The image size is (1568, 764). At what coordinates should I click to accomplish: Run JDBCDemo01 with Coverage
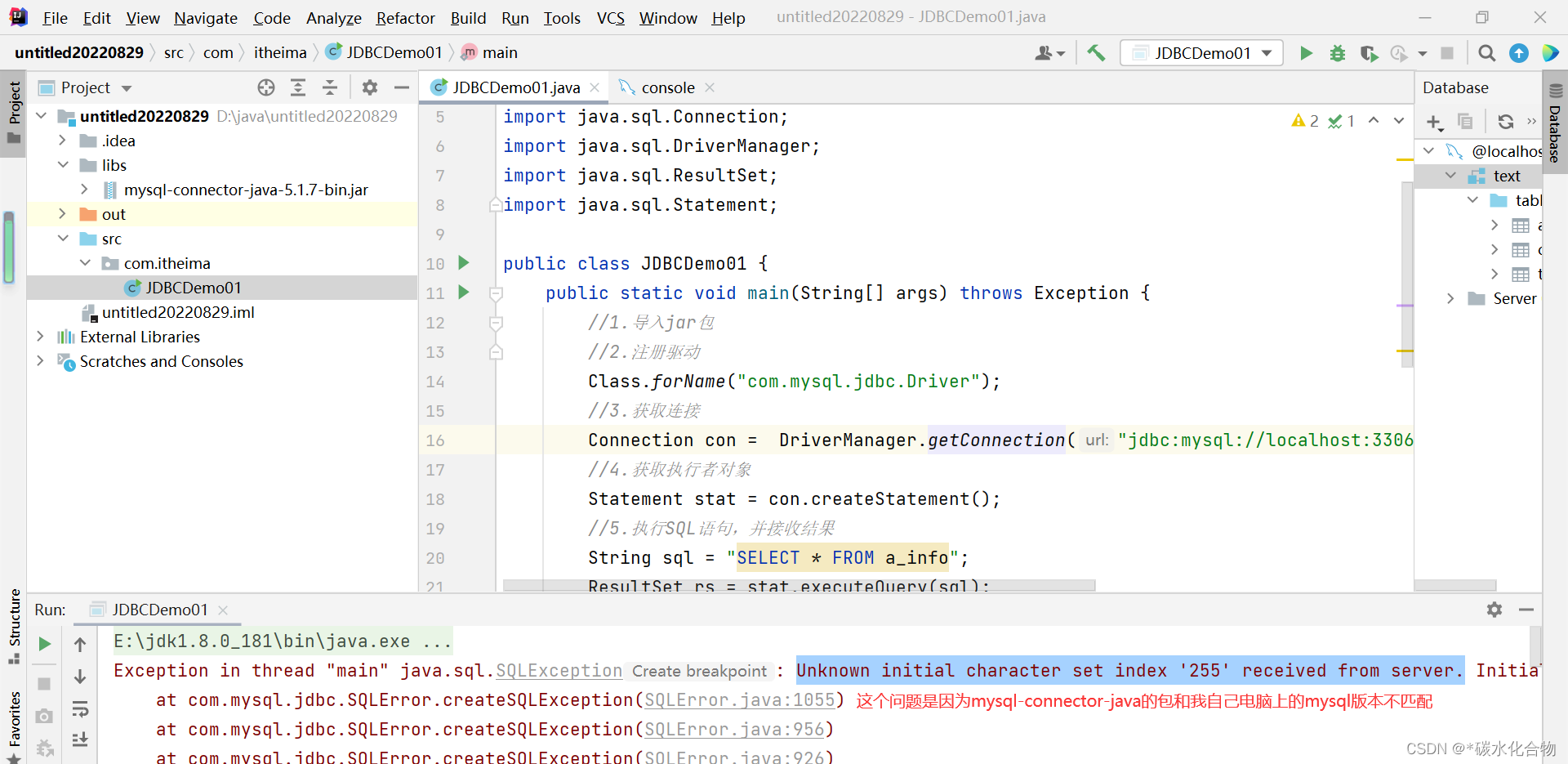(1369, 52)
